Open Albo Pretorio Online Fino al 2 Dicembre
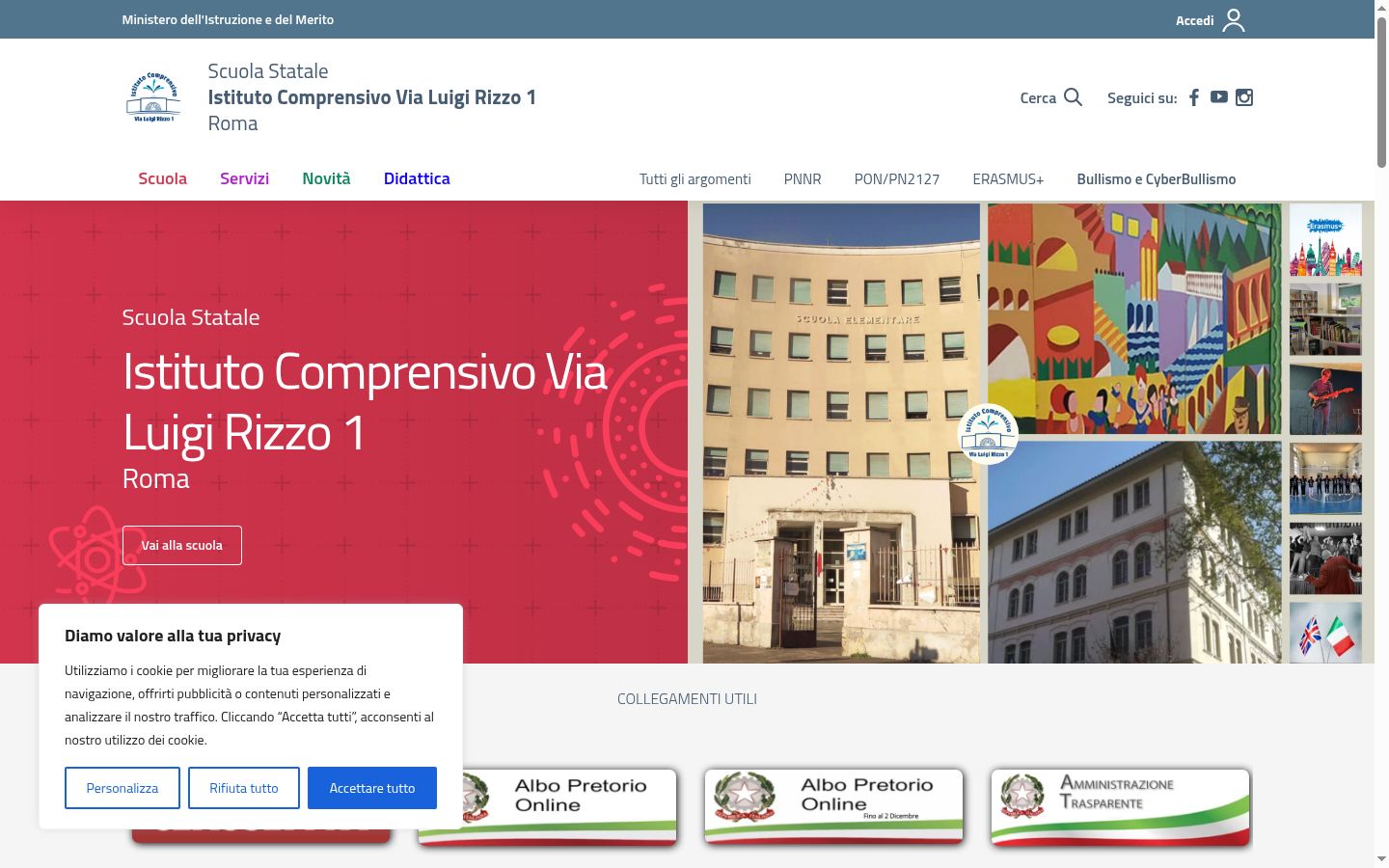 (834, 806)
